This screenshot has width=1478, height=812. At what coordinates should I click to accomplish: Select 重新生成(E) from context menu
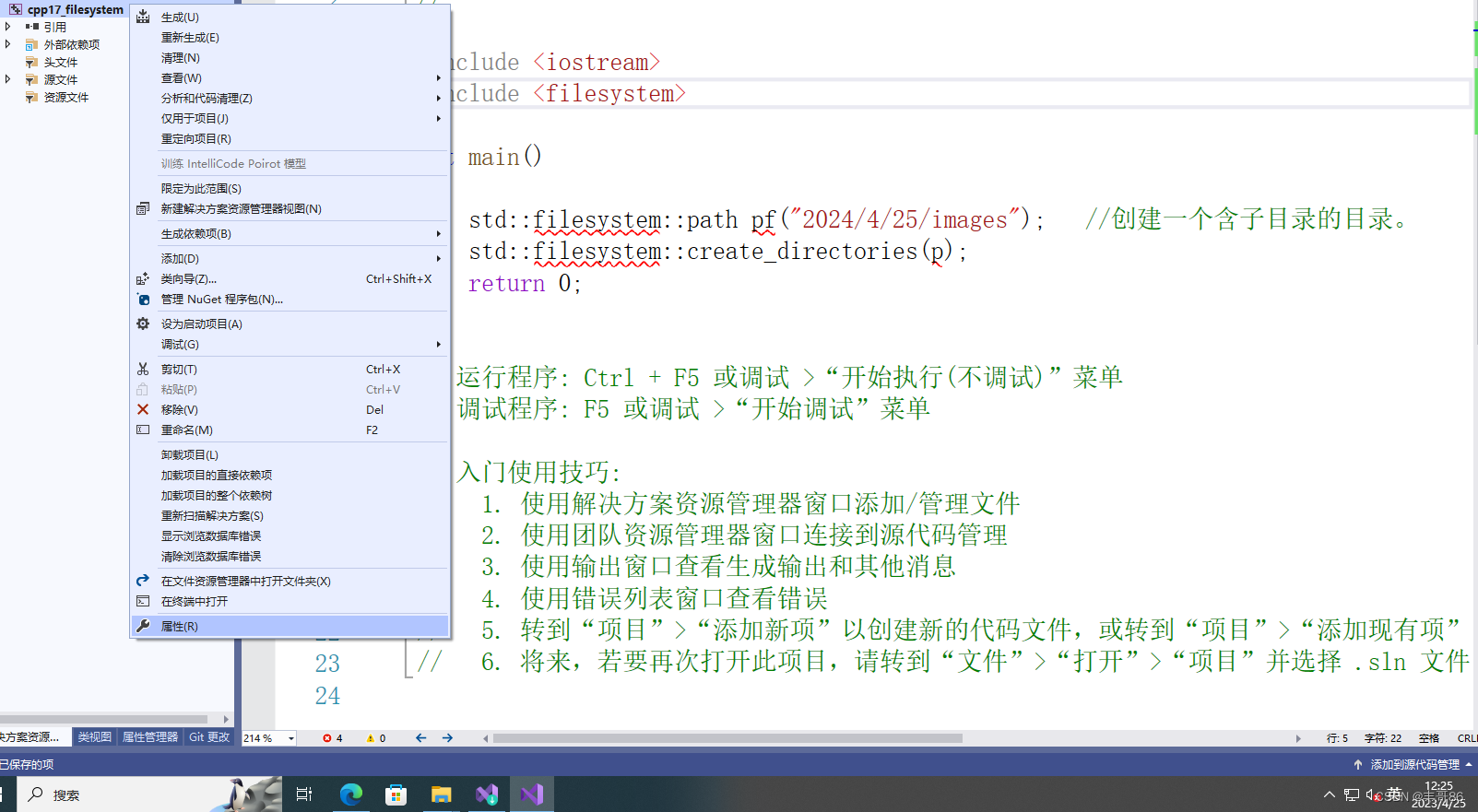pyautogui.click(x=290, y=37)
